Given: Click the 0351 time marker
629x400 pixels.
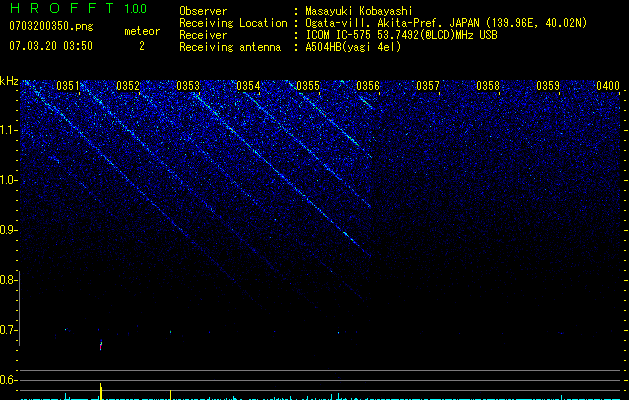Looking at the screenshot, I should point(67,86).
